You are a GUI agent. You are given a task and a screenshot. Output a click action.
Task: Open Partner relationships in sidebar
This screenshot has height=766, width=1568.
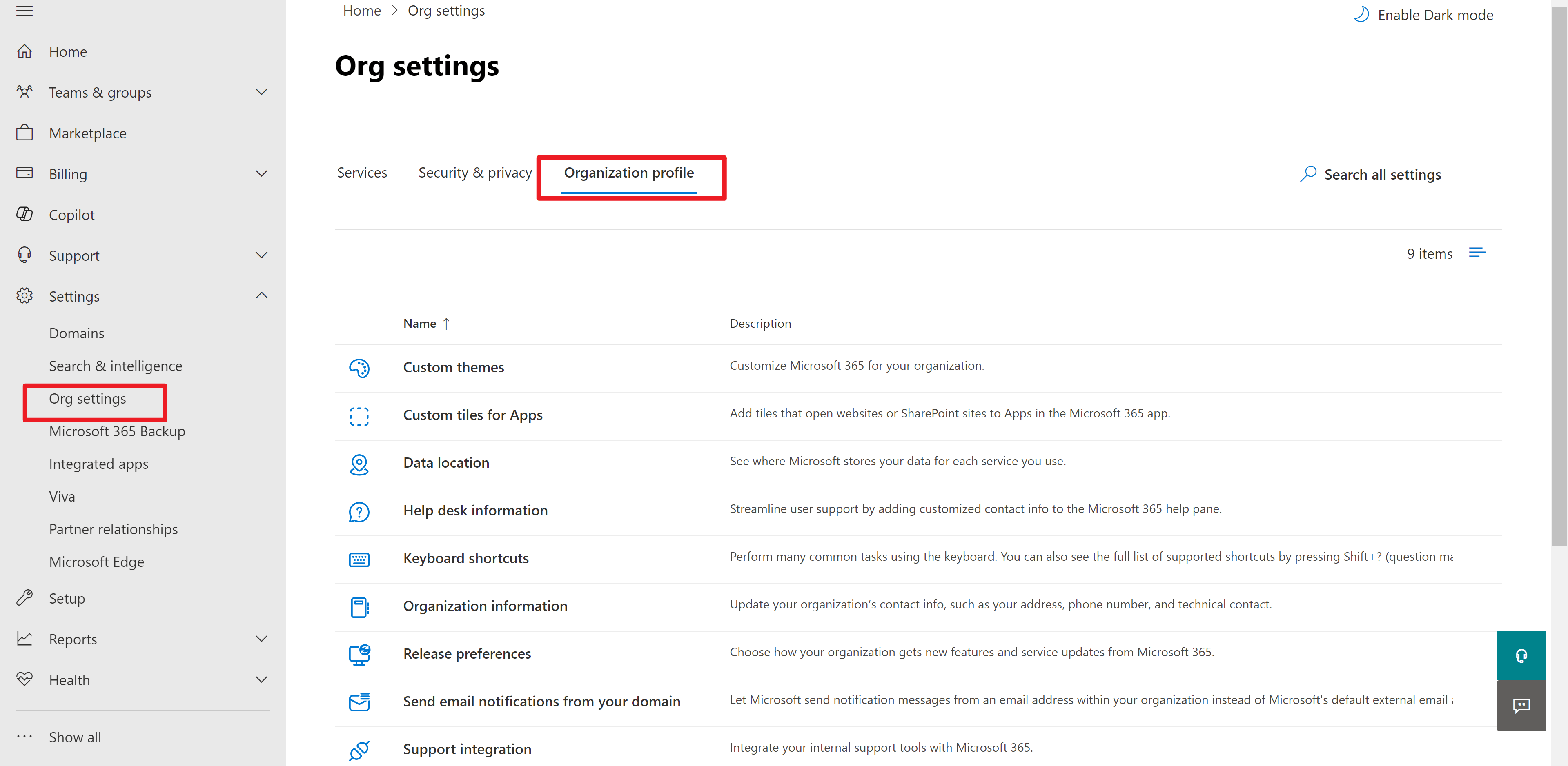pyautogui.click(x=113, y=529)
